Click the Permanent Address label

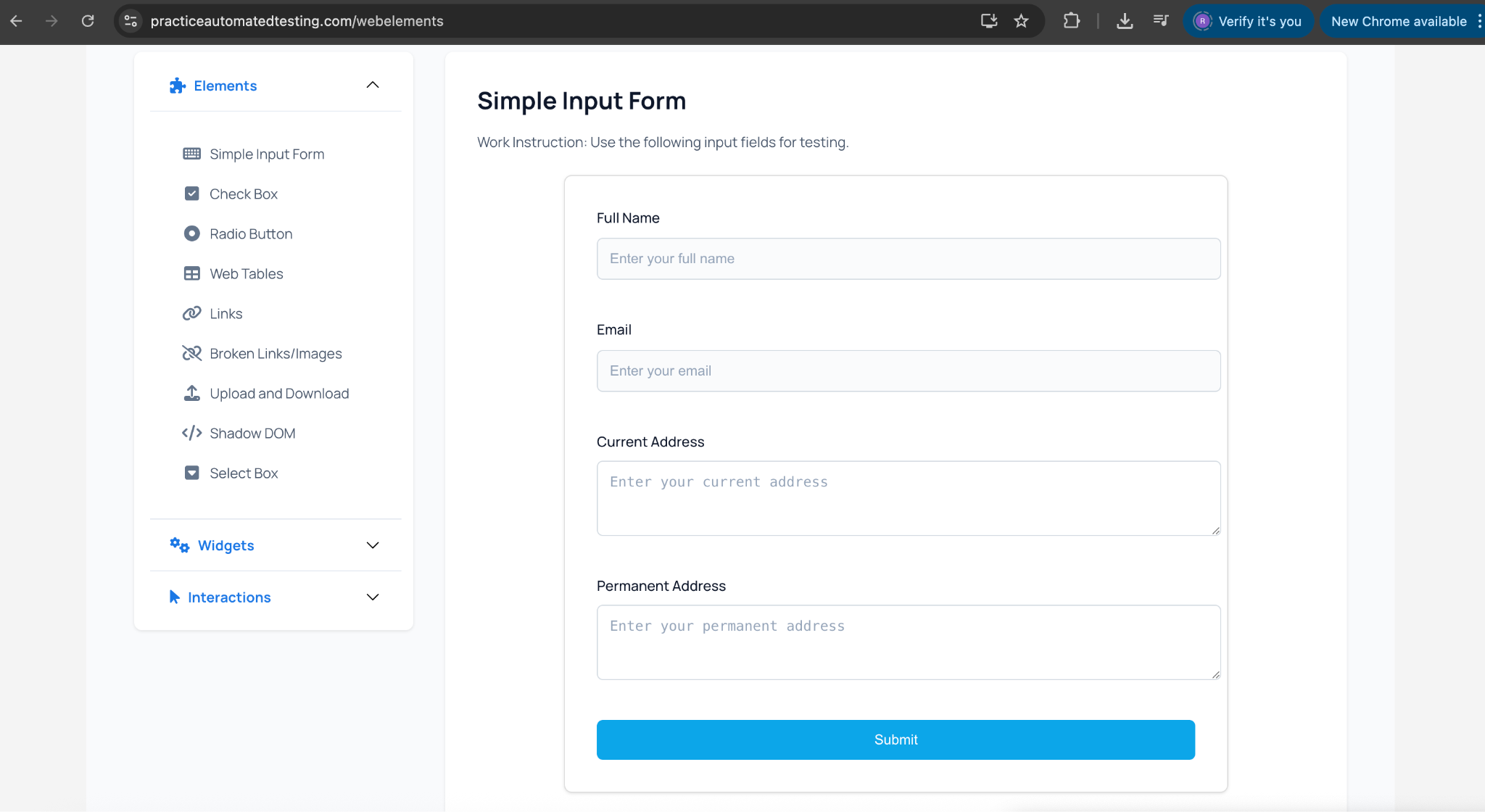coord(661,586)
